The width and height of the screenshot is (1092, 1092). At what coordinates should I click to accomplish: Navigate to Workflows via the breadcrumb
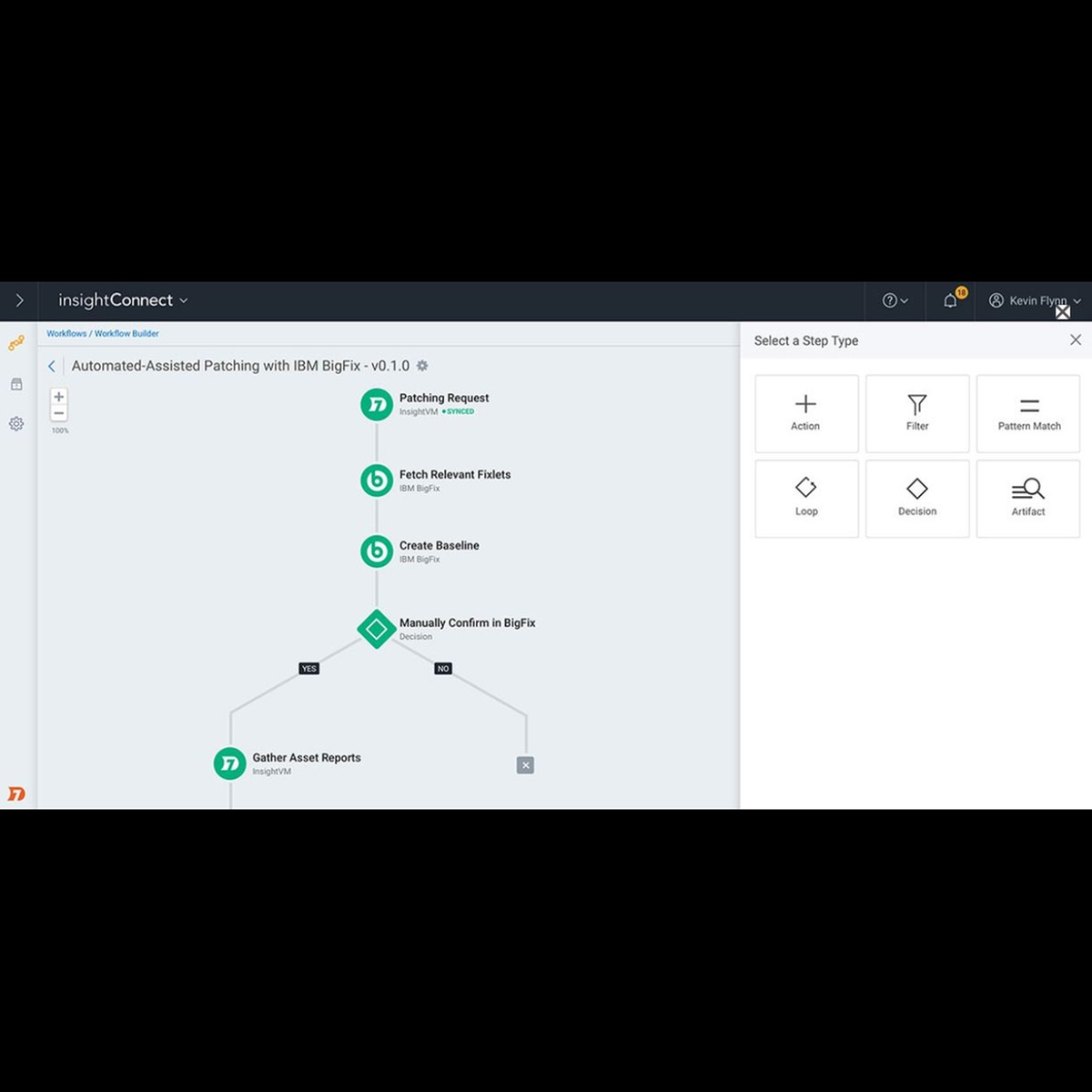66,333
